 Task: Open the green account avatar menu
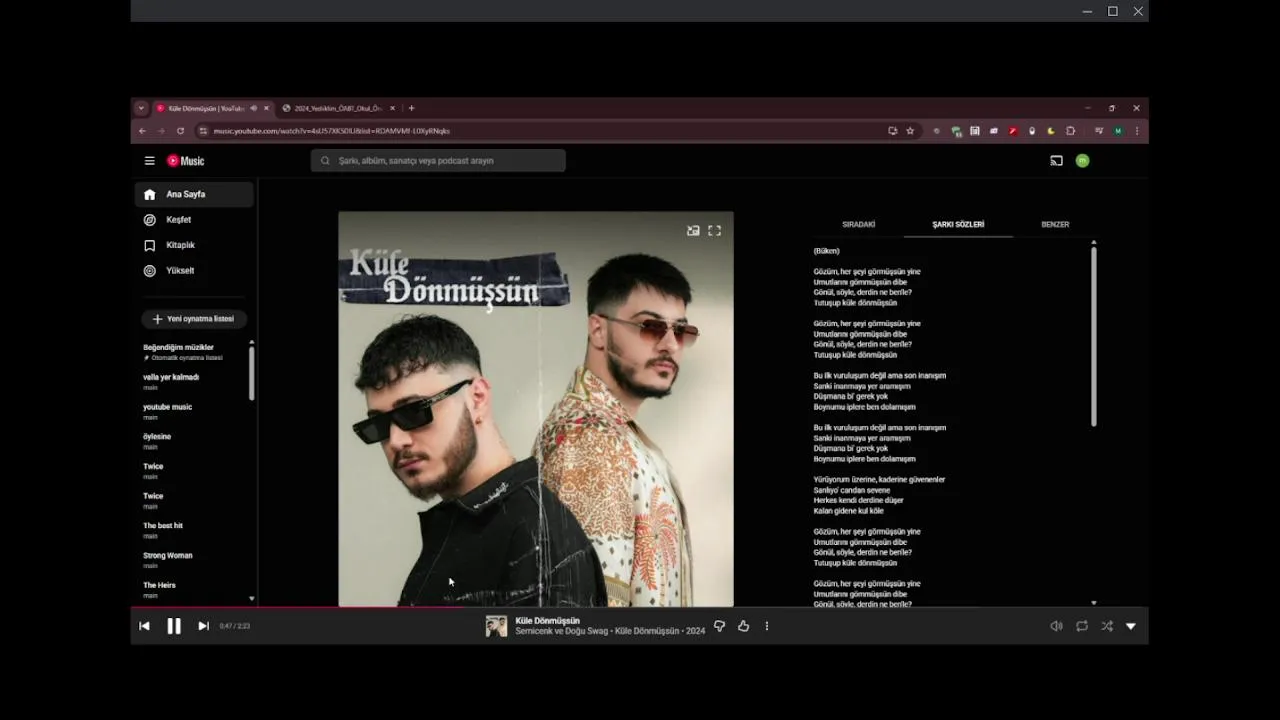coord(1082,161)
